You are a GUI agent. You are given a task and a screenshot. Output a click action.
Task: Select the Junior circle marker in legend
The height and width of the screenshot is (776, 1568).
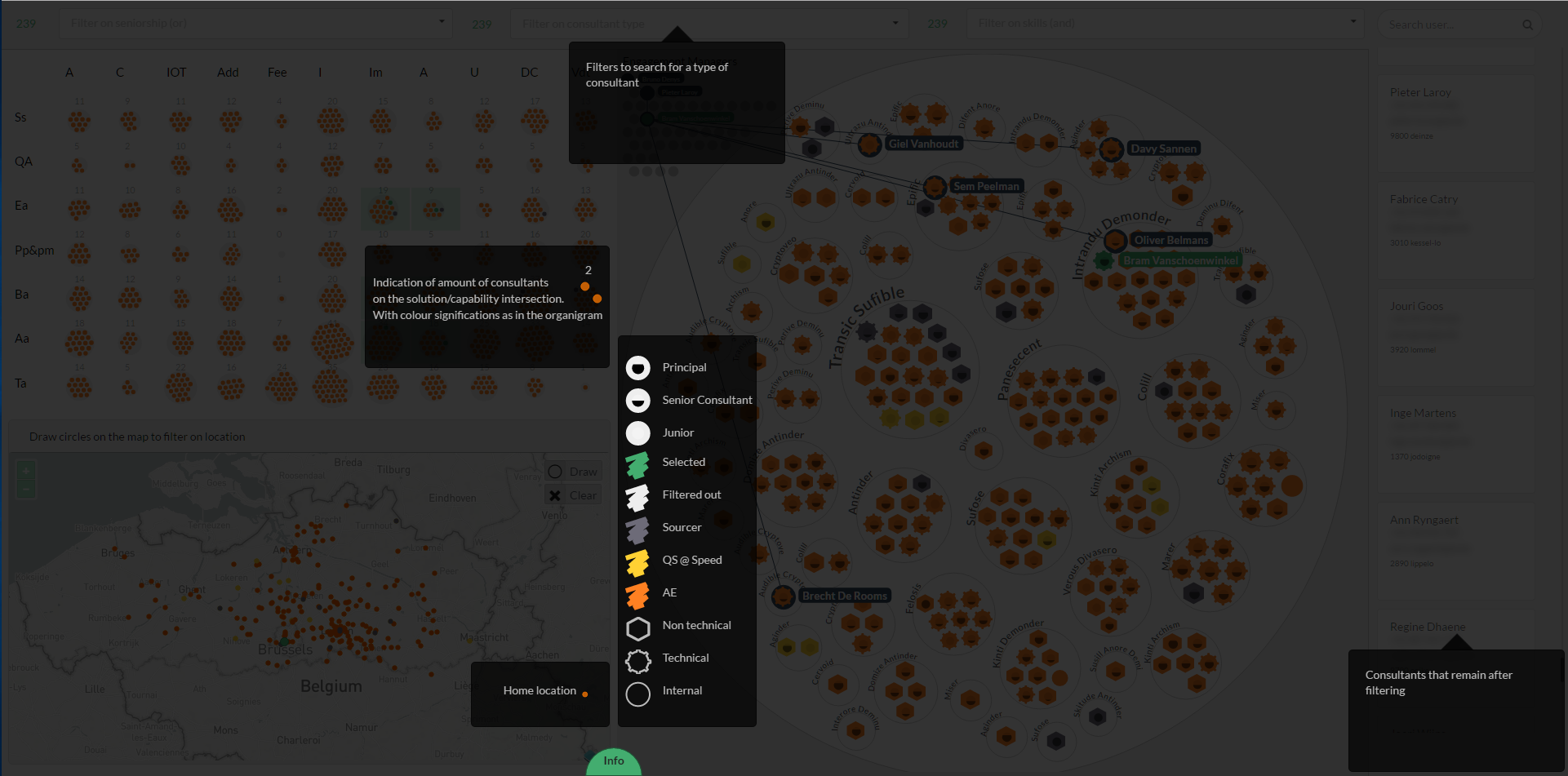[637, 433]
